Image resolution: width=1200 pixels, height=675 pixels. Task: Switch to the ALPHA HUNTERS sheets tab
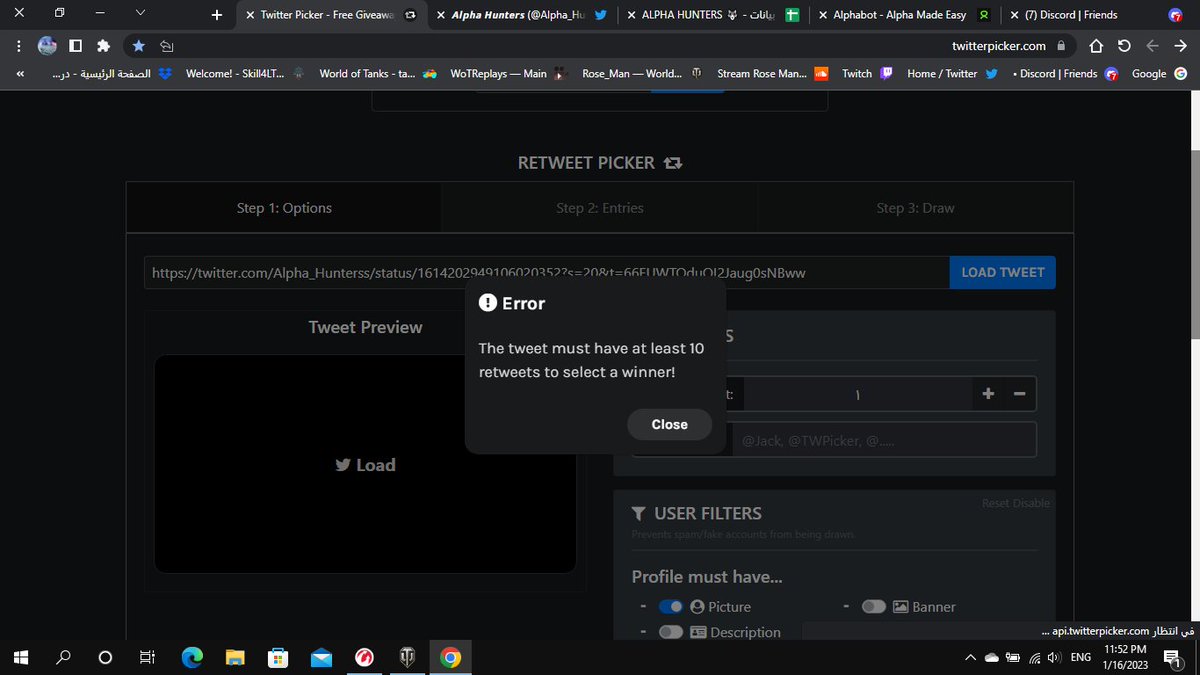(713, 15)
